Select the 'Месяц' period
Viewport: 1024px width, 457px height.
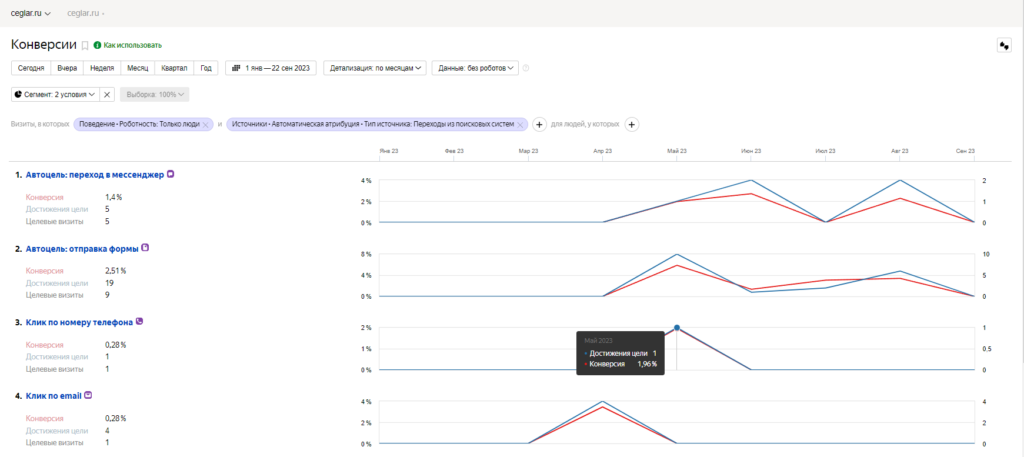pyautogui.click(x=138, y=68)
